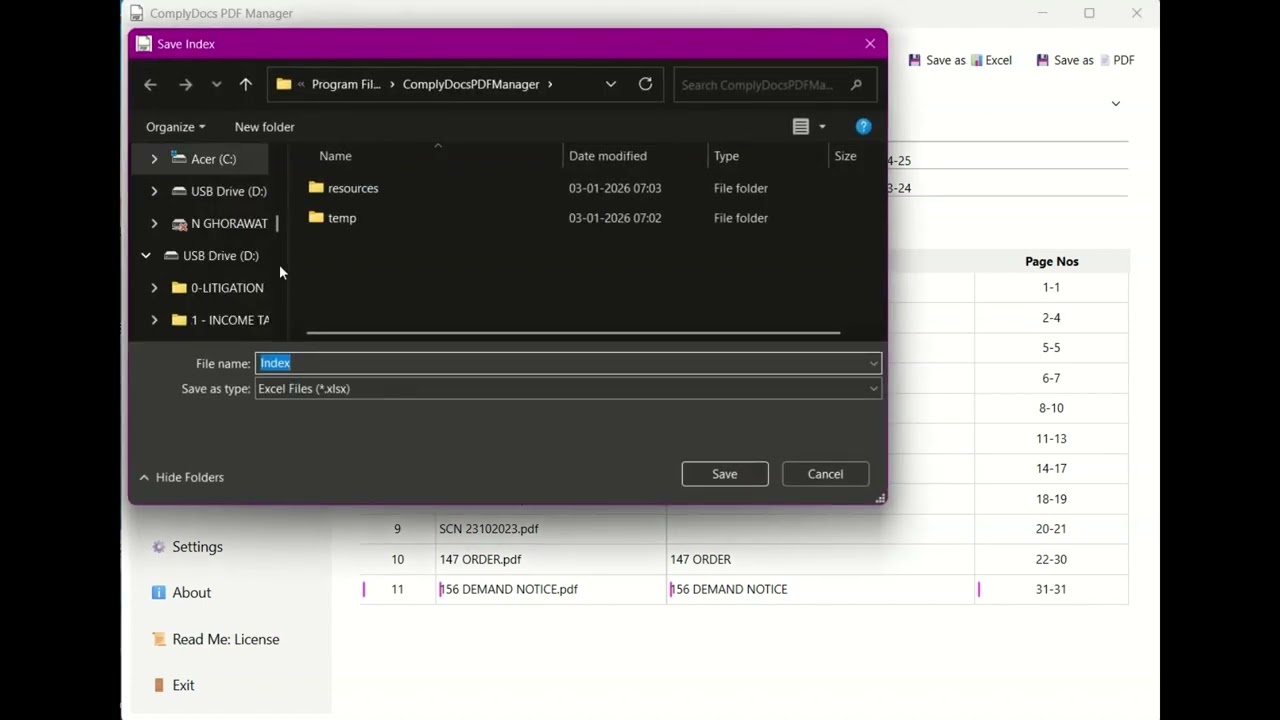Select 156 DEMAND NOTICE.pdf file cell
This screenshot has width=1280, height=720.
tap(551, 589)
